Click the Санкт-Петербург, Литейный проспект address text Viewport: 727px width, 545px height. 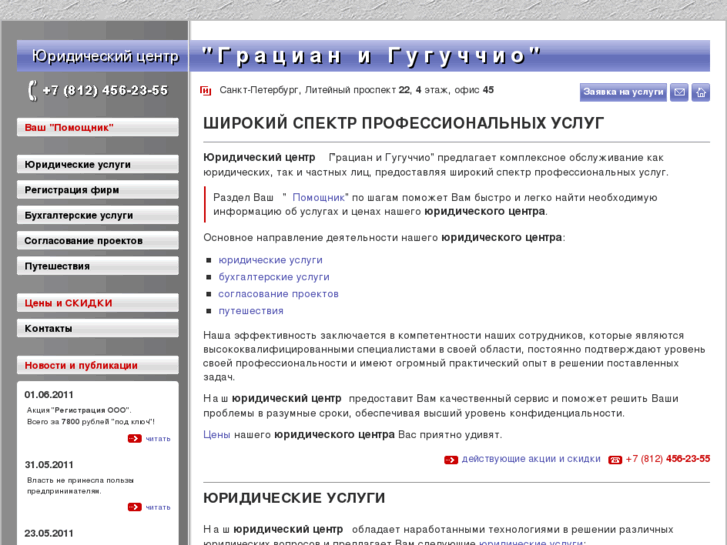[x=357, y=90]
